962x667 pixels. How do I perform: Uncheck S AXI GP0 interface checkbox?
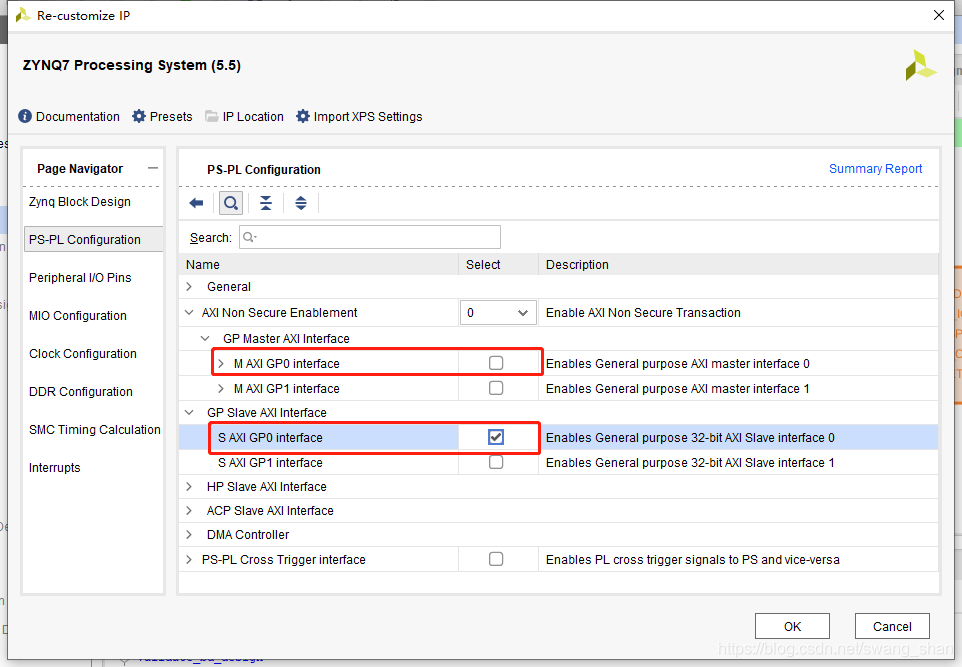496,437
